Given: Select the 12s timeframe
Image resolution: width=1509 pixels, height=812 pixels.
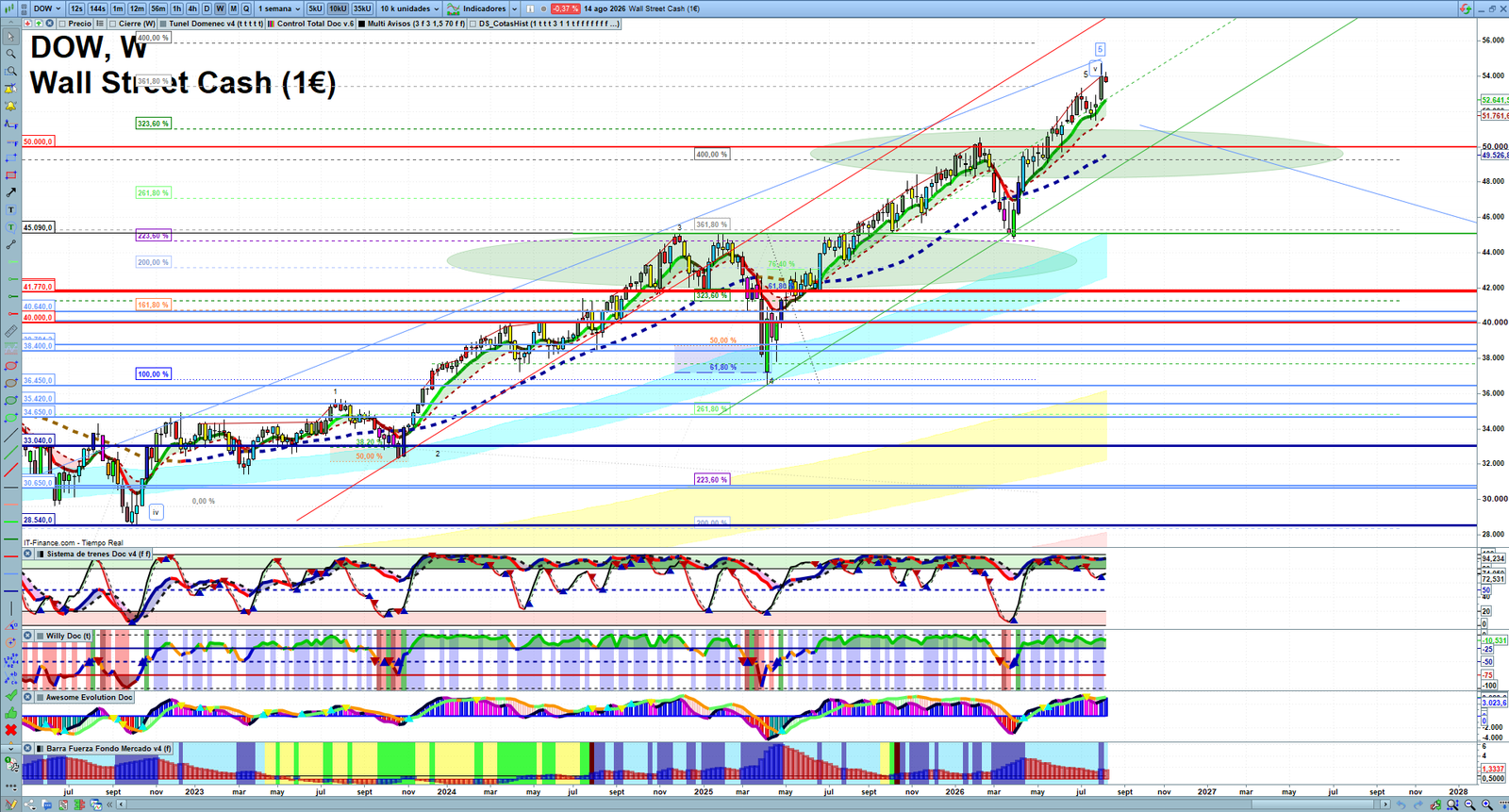Looking at the screenshot, I should [76, 8].
